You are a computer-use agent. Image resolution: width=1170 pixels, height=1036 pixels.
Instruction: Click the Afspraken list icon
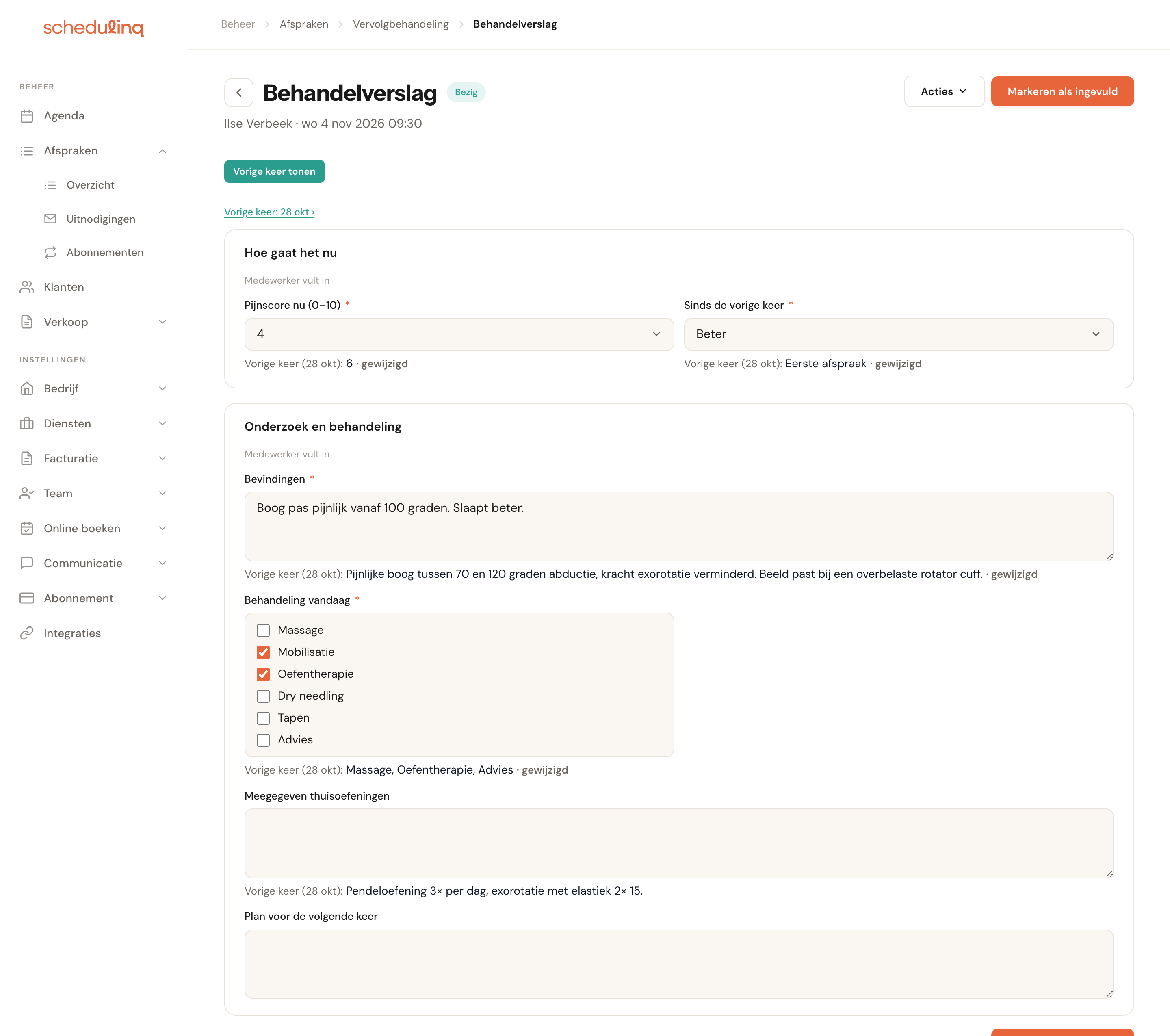click(27, 151)
